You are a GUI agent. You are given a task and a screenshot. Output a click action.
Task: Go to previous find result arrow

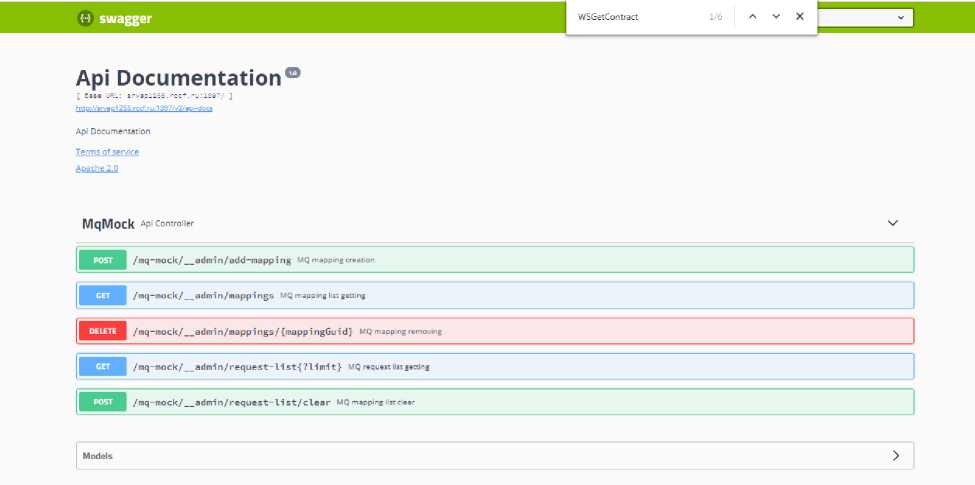point(752,17)
